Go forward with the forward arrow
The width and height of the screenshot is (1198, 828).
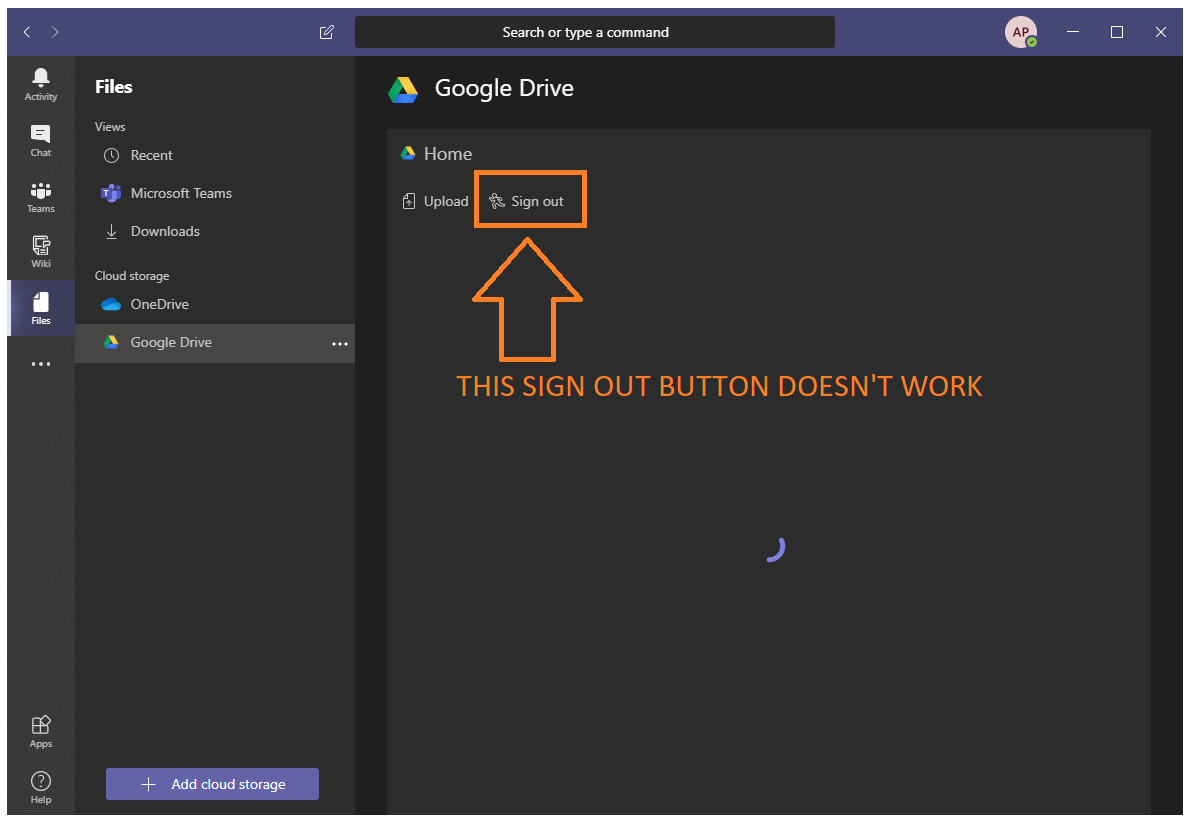point(55,32)
